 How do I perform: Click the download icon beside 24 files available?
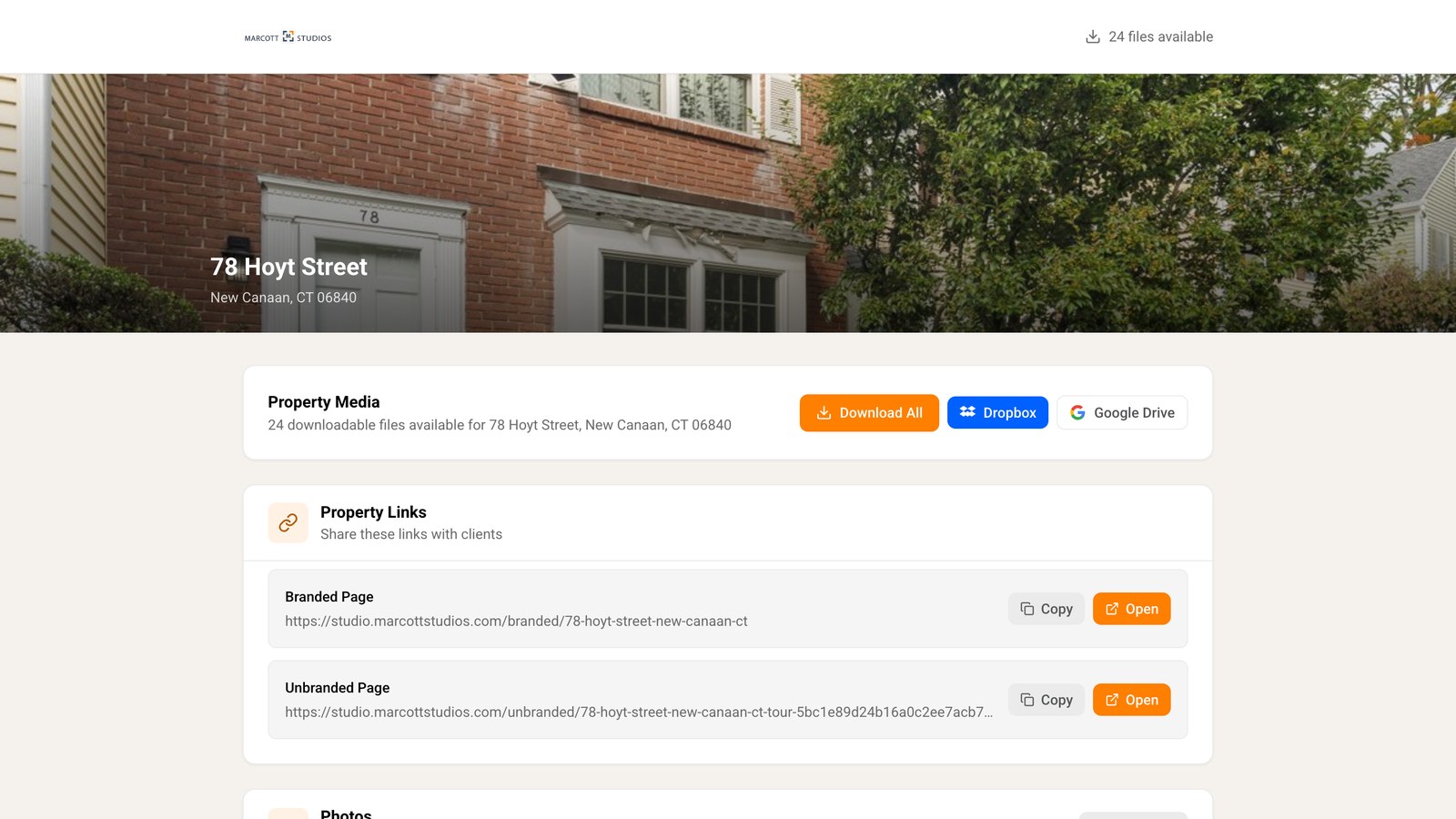point(1093,36)
